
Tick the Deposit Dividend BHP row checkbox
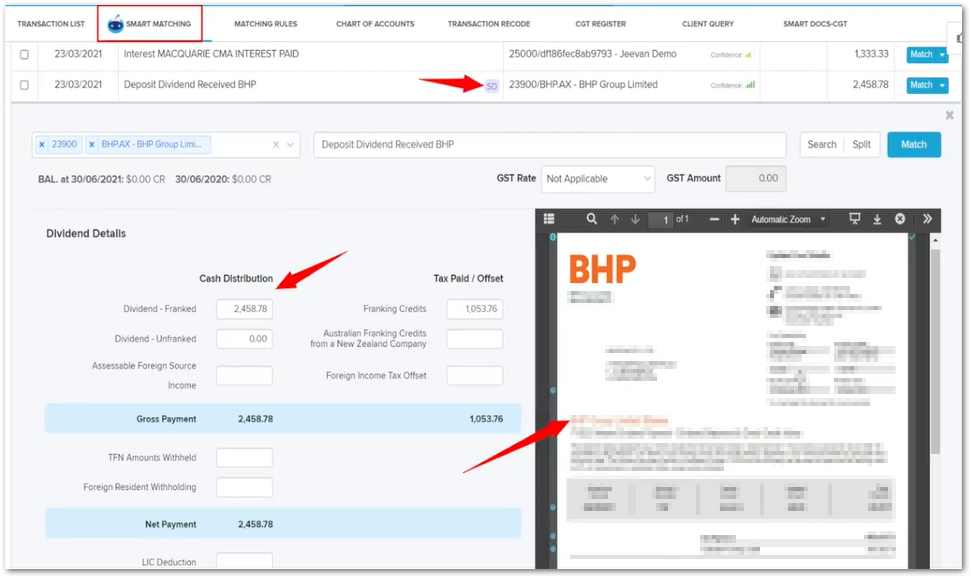[x=25, y=85]
